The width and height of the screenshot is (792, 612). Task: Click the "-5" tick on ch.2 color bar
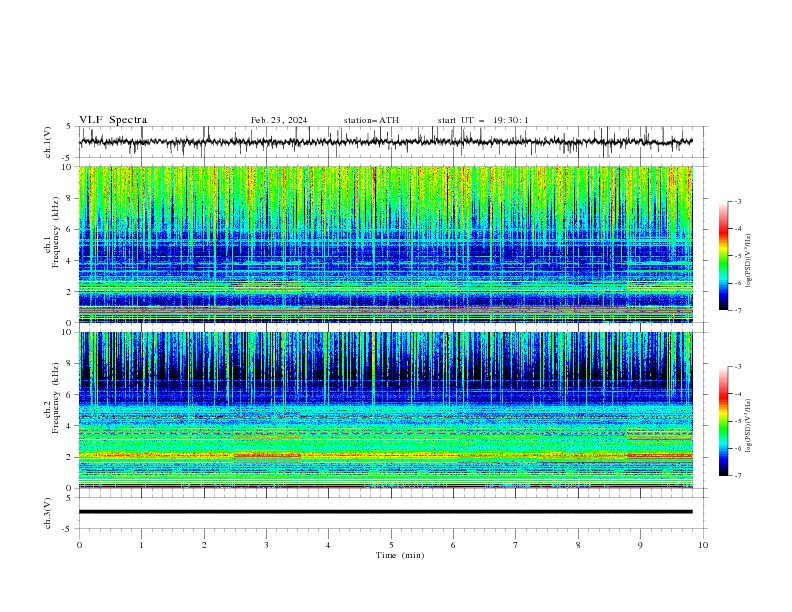(x=738, y=421)
